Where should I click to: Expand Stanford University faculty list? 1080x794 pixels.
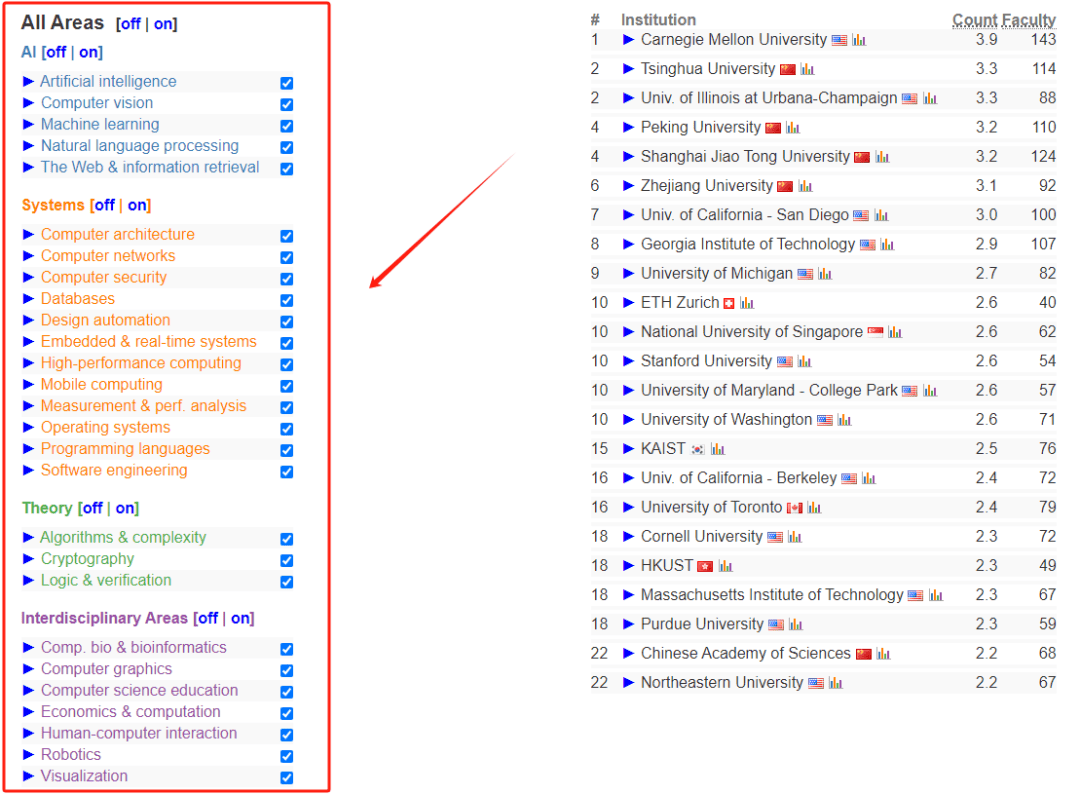tap(628, 361)
